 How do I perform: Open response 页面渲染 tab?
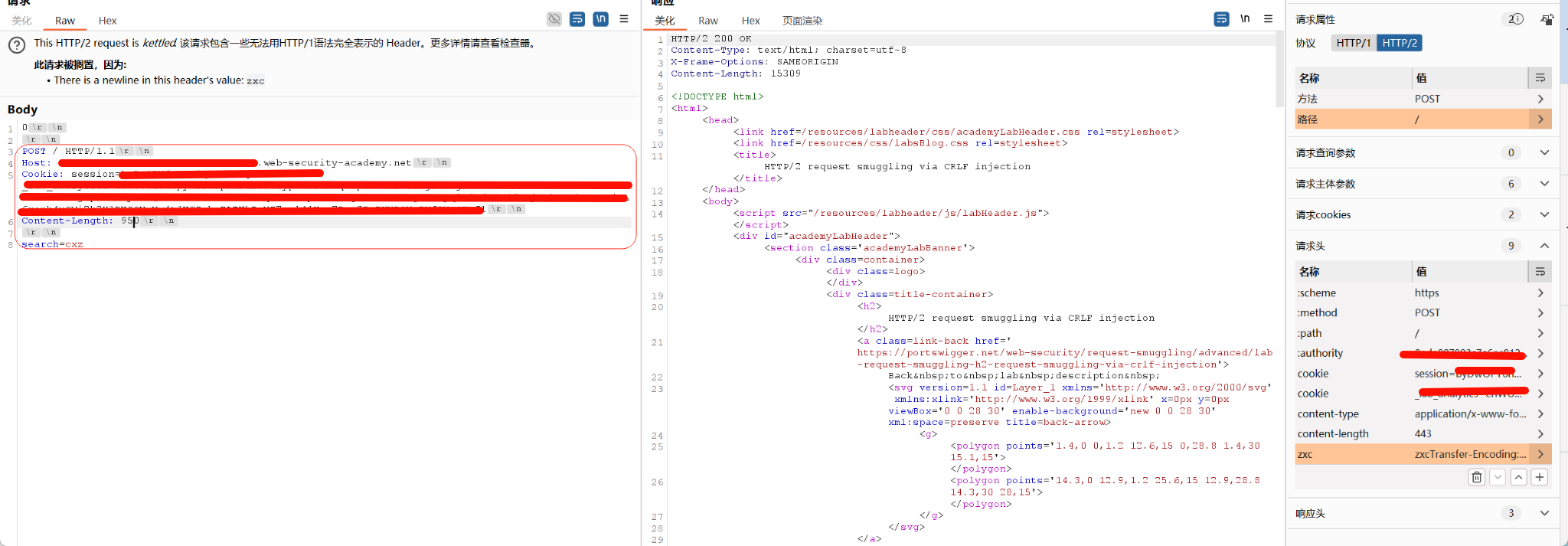pyautogui.click(x=802, y=21)
